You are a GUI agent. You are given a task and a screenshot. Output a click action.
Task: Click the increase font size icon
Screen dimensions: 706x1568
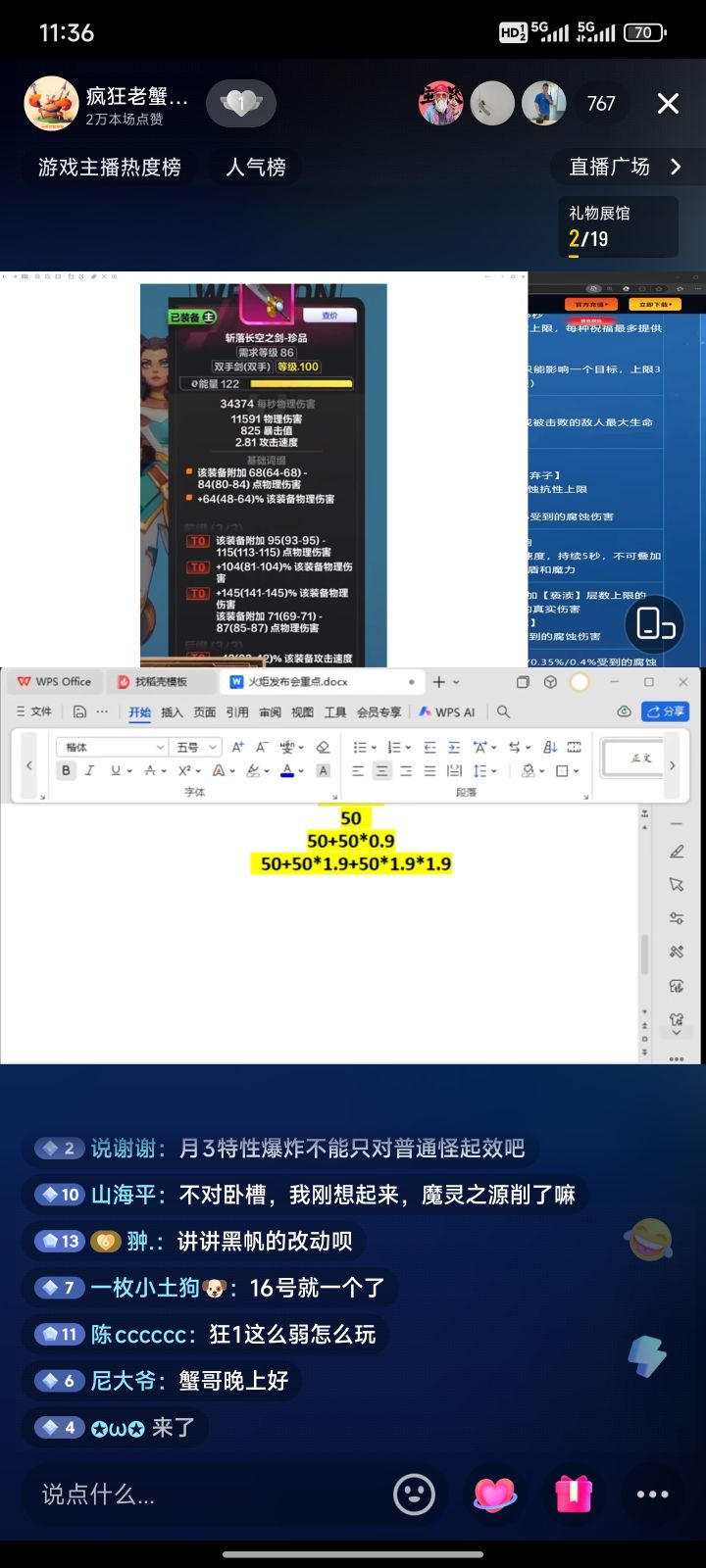237,747
